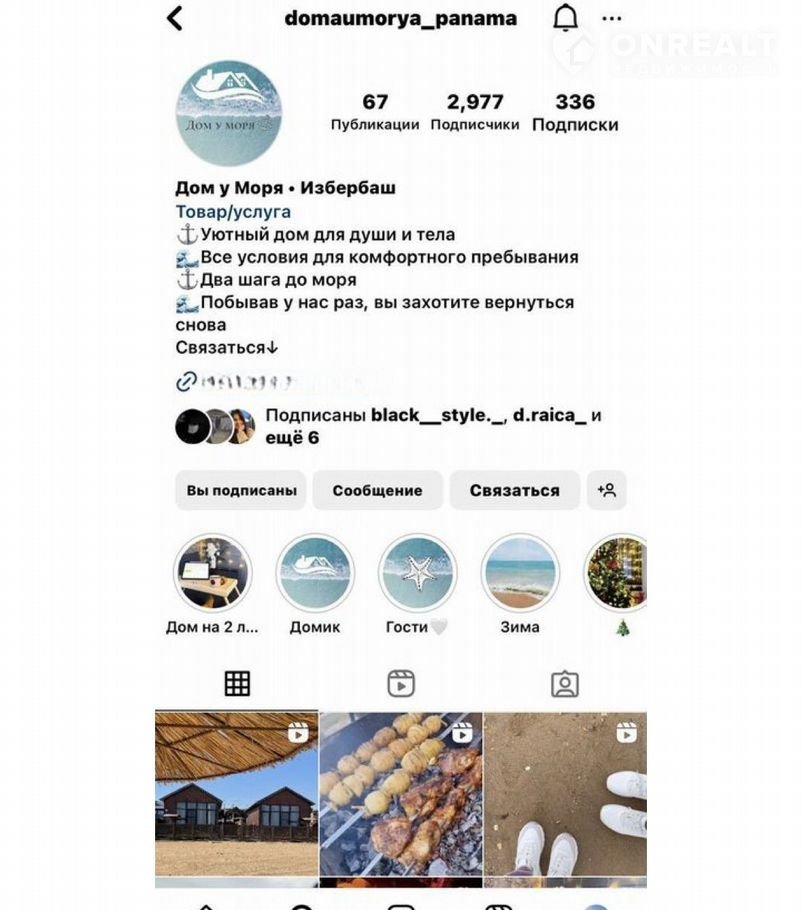Open the "Зима" beach highlight
The height and width of the screenshot is (910, 802).
[520, 573]
